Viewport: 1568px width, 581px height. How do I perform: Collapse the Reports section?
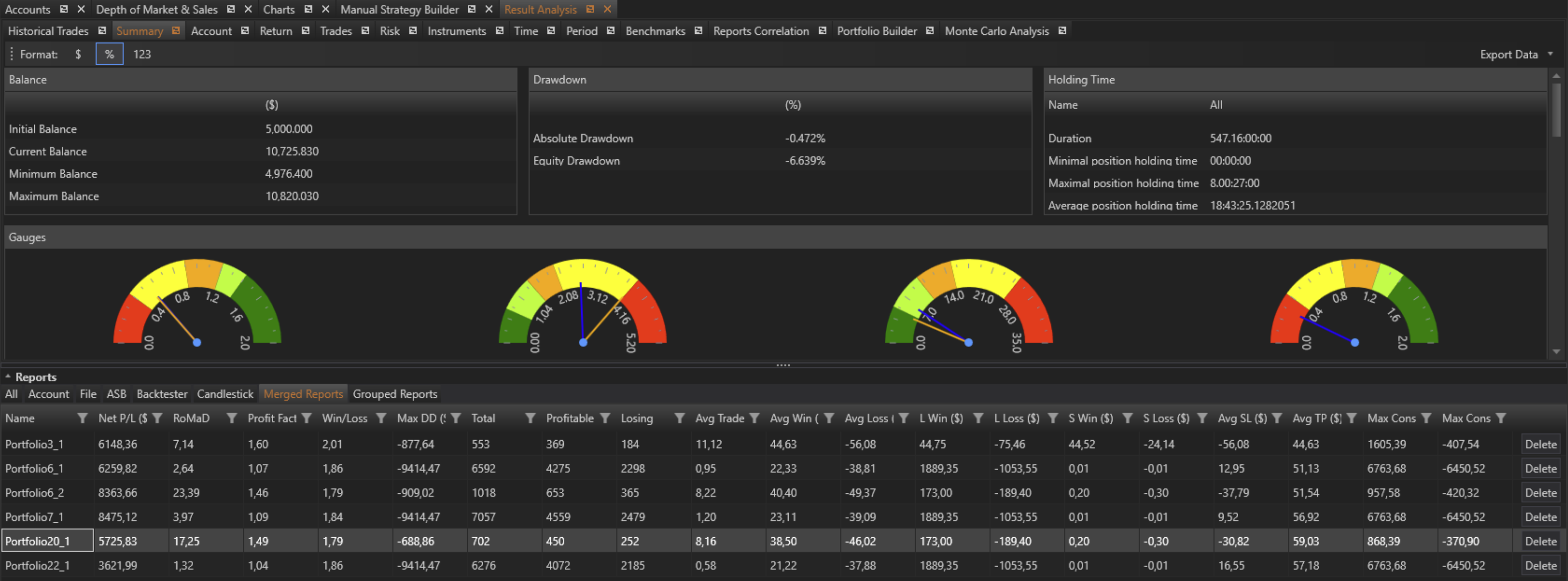pos(8,377)
